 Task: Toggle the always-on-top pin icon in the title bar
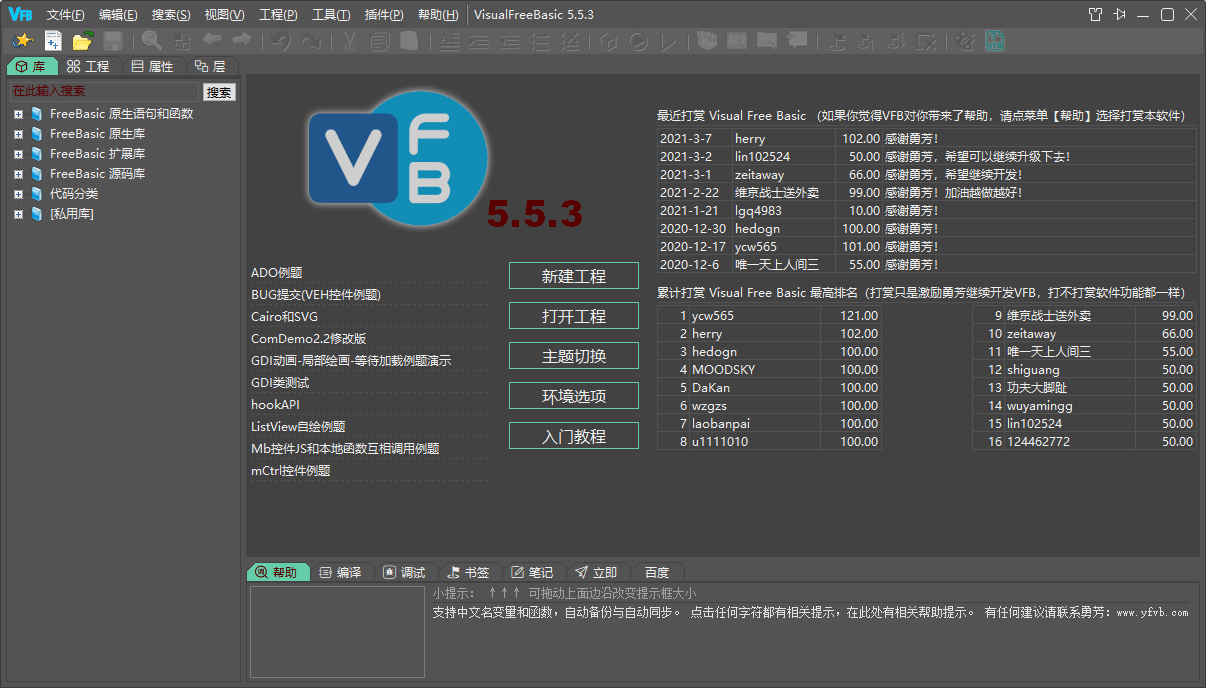coord(1119,14)
